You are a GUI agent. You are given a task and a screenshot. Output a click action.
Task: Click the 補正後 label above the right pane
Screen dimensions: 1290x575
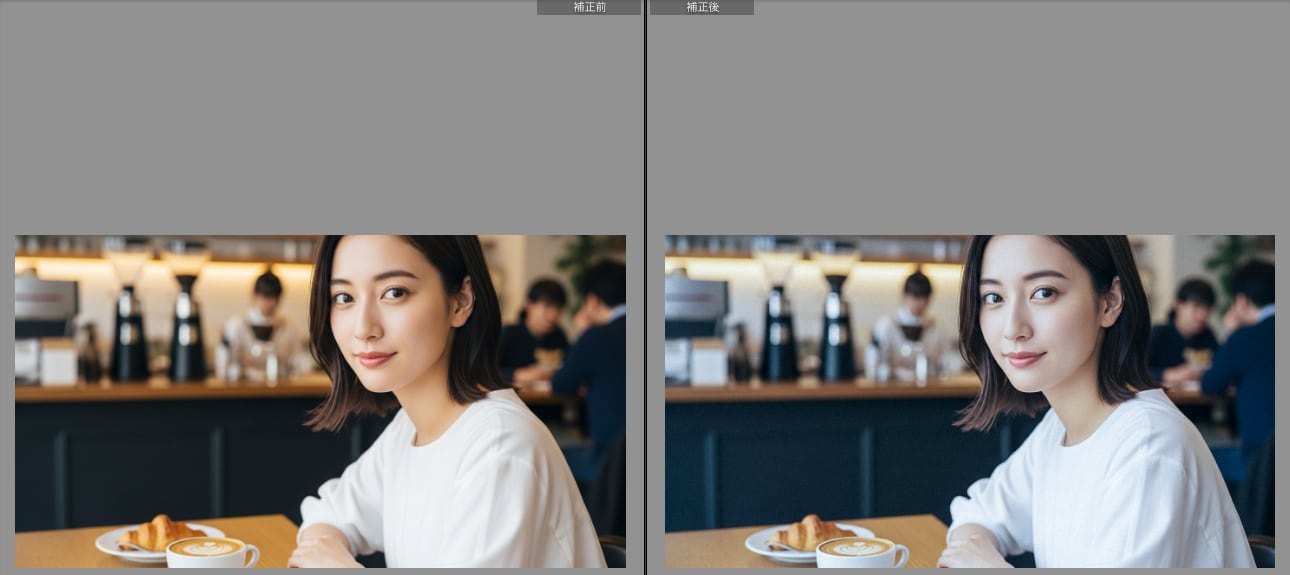tap(702, 7)
